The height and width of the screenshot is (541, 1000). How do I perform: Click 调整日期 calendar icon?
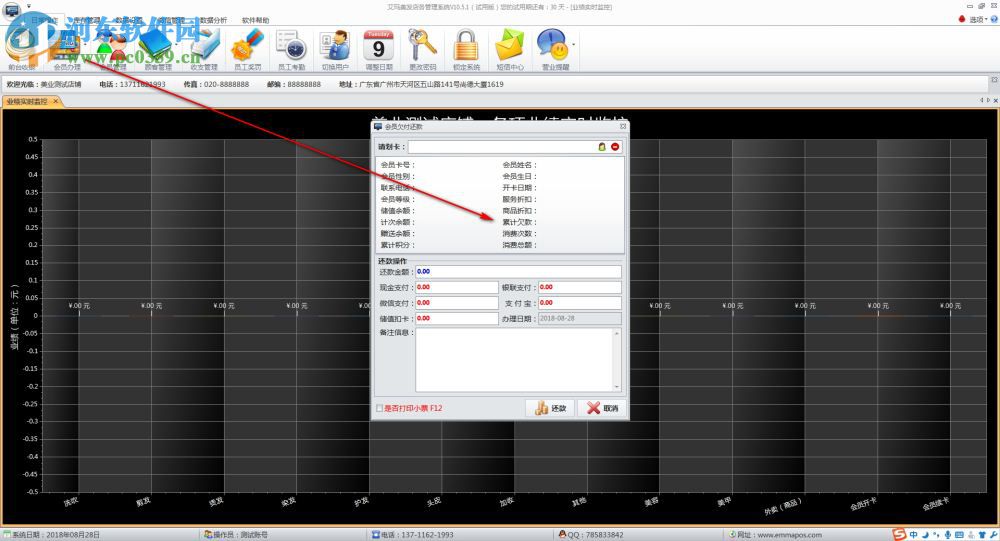click(x=379, y=50)
